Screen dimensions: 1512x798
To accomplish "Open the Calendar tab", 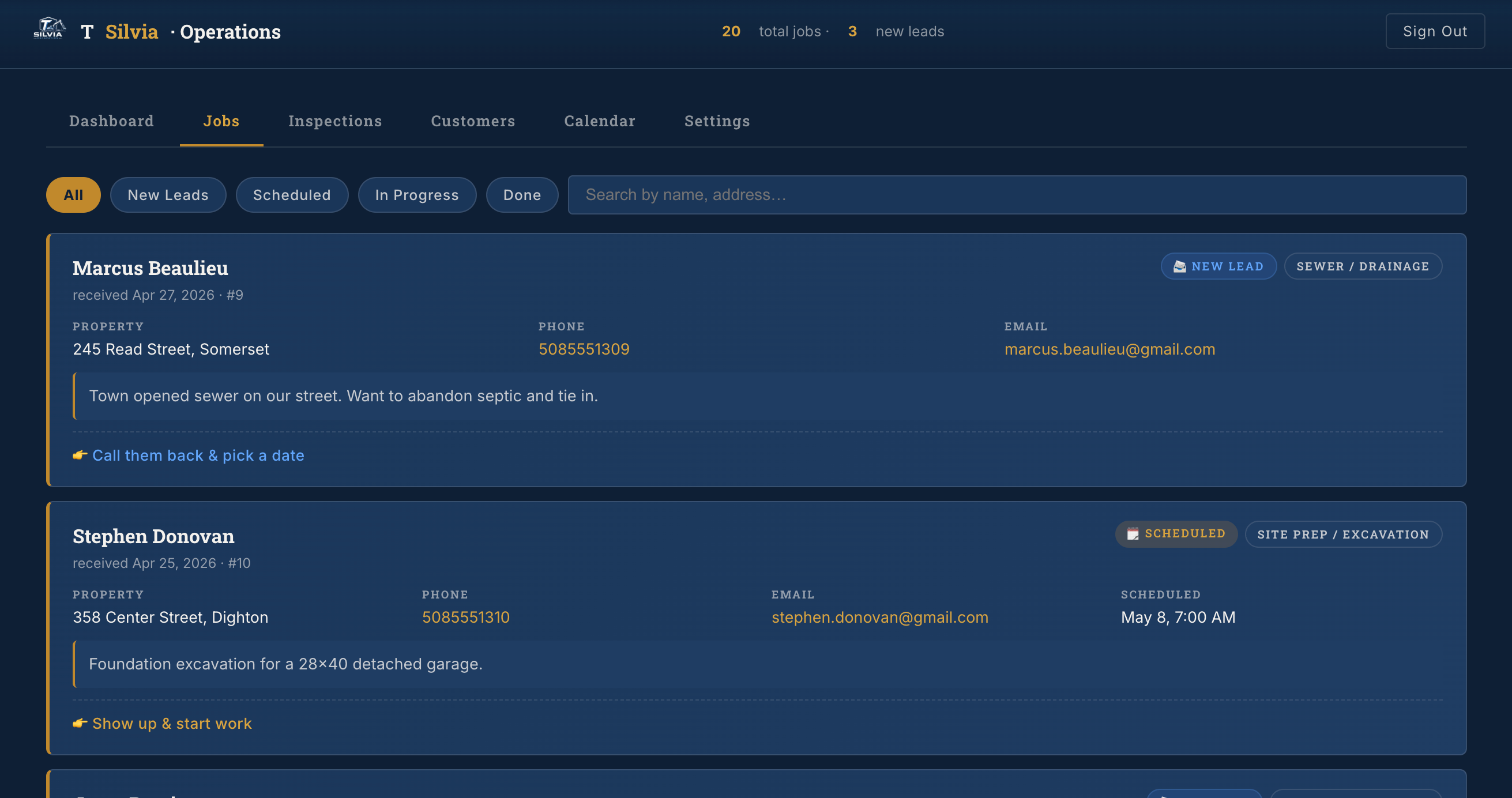I will [599, 121].
